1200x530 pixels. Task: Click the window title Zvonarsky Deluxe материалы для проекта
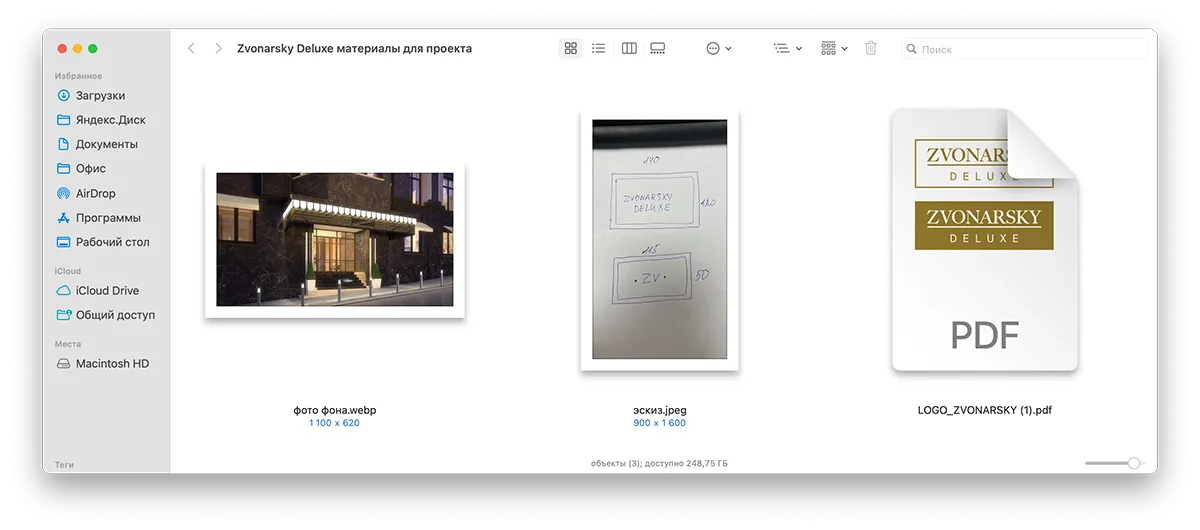(x=354, y=48)
